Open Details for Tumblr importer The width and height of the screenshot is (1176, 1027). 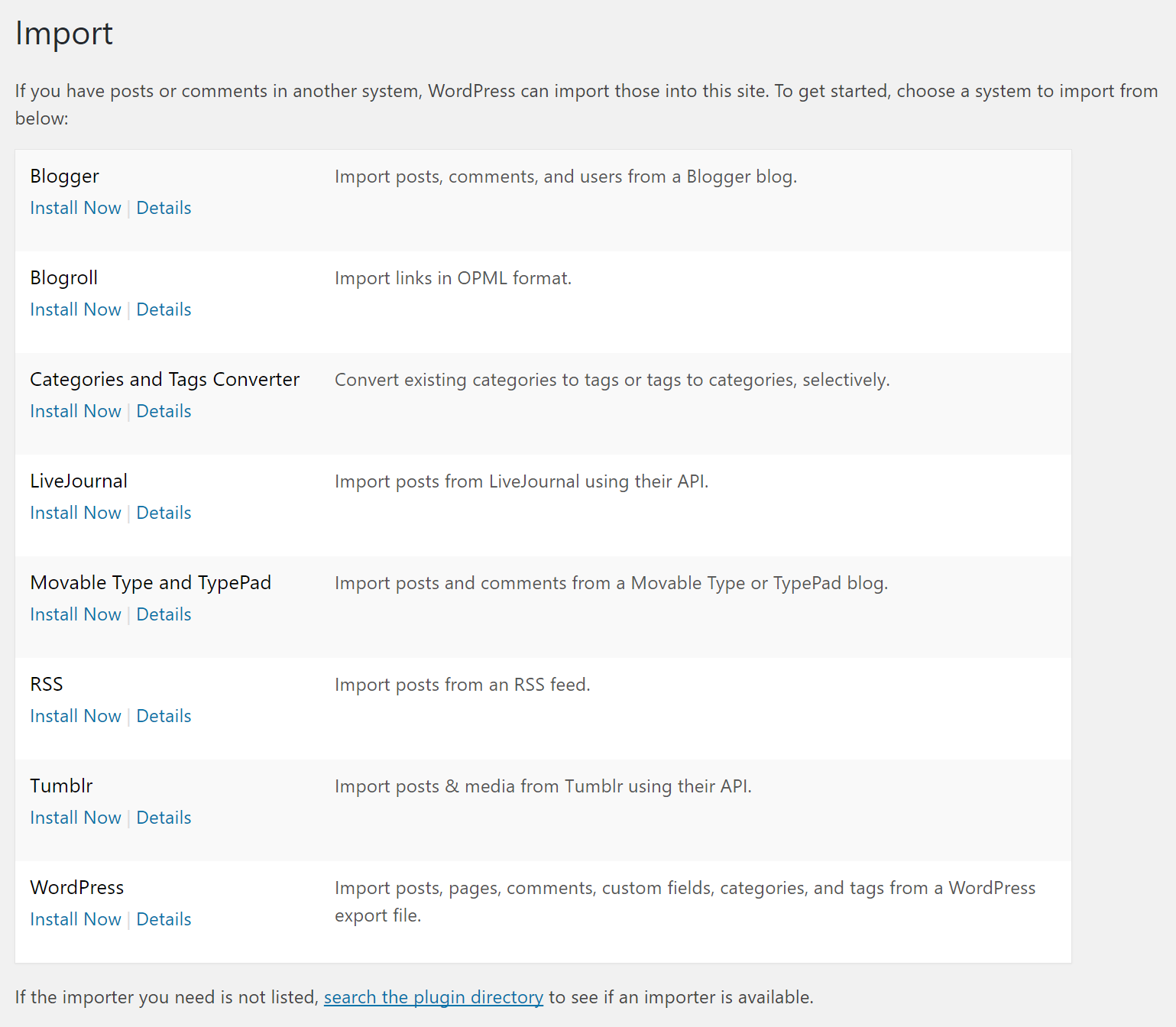click(164, 818)
